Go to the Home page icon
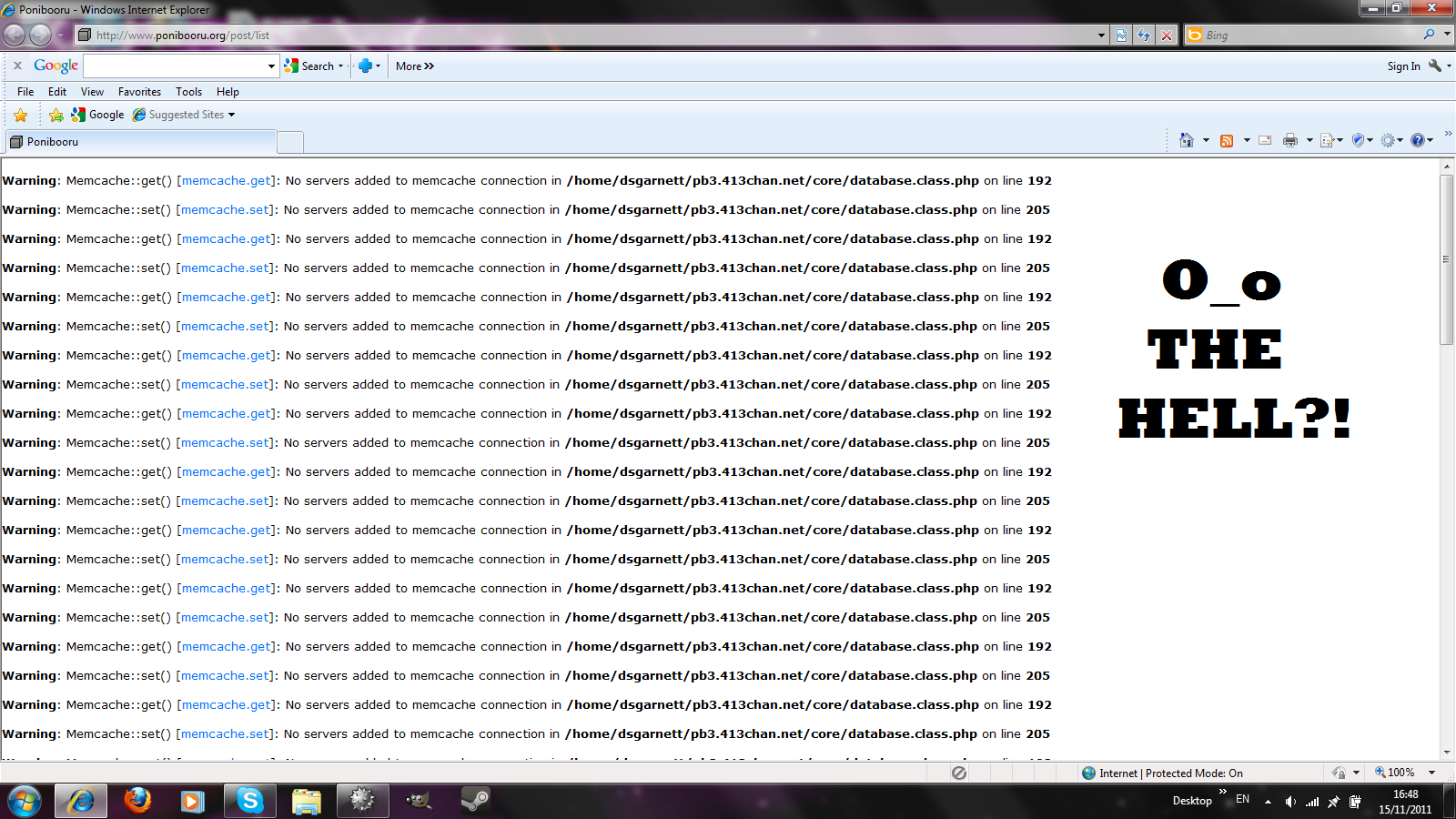This screenshot has width=1456, height=819. pyautogui.click(x=1186, y=140)
